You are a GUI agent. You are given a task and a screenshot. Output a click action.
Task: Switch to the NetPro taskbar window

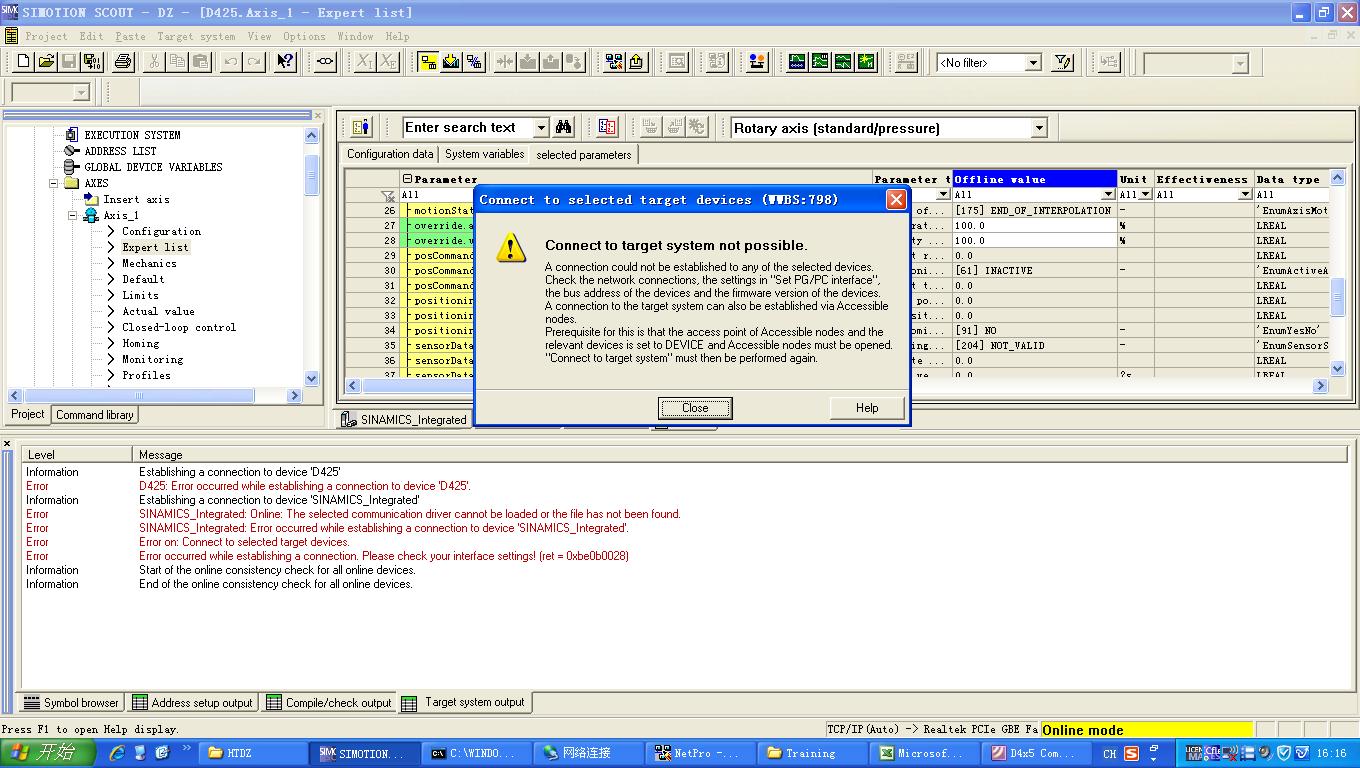(700, 753)
